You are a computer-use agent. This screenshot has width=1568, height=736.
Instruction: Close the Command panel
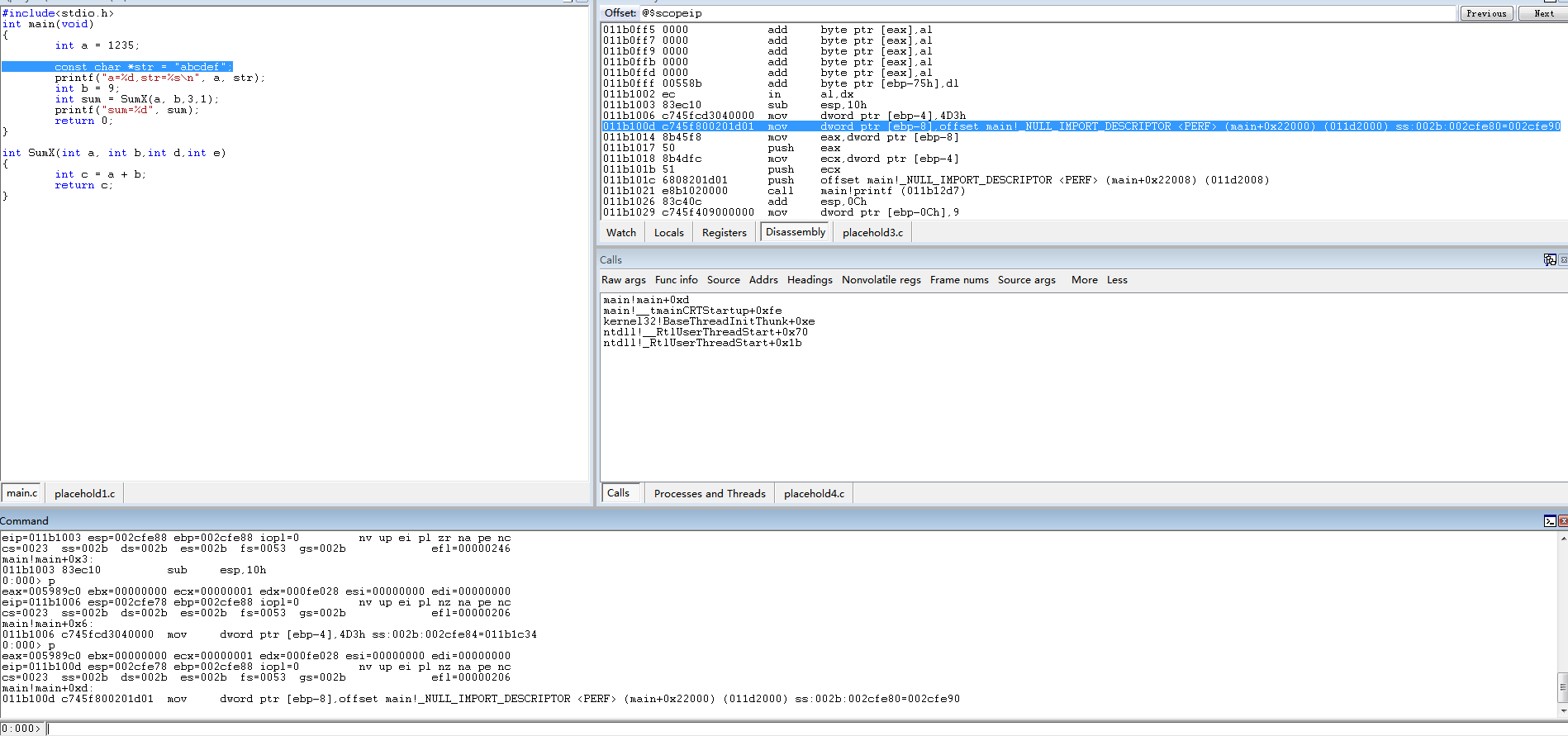(x=1563, y=520)
